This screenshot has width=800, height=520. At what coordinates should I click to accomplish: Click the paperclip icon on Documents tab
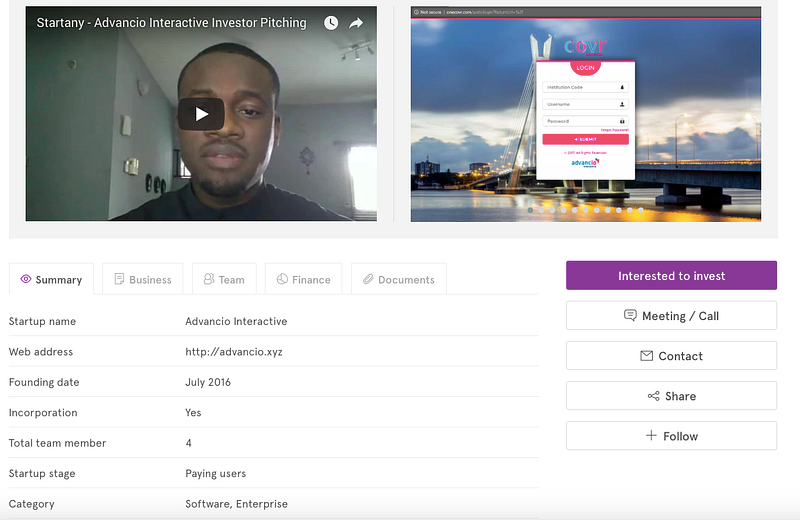pyautogui.click(x=368, y=279)
